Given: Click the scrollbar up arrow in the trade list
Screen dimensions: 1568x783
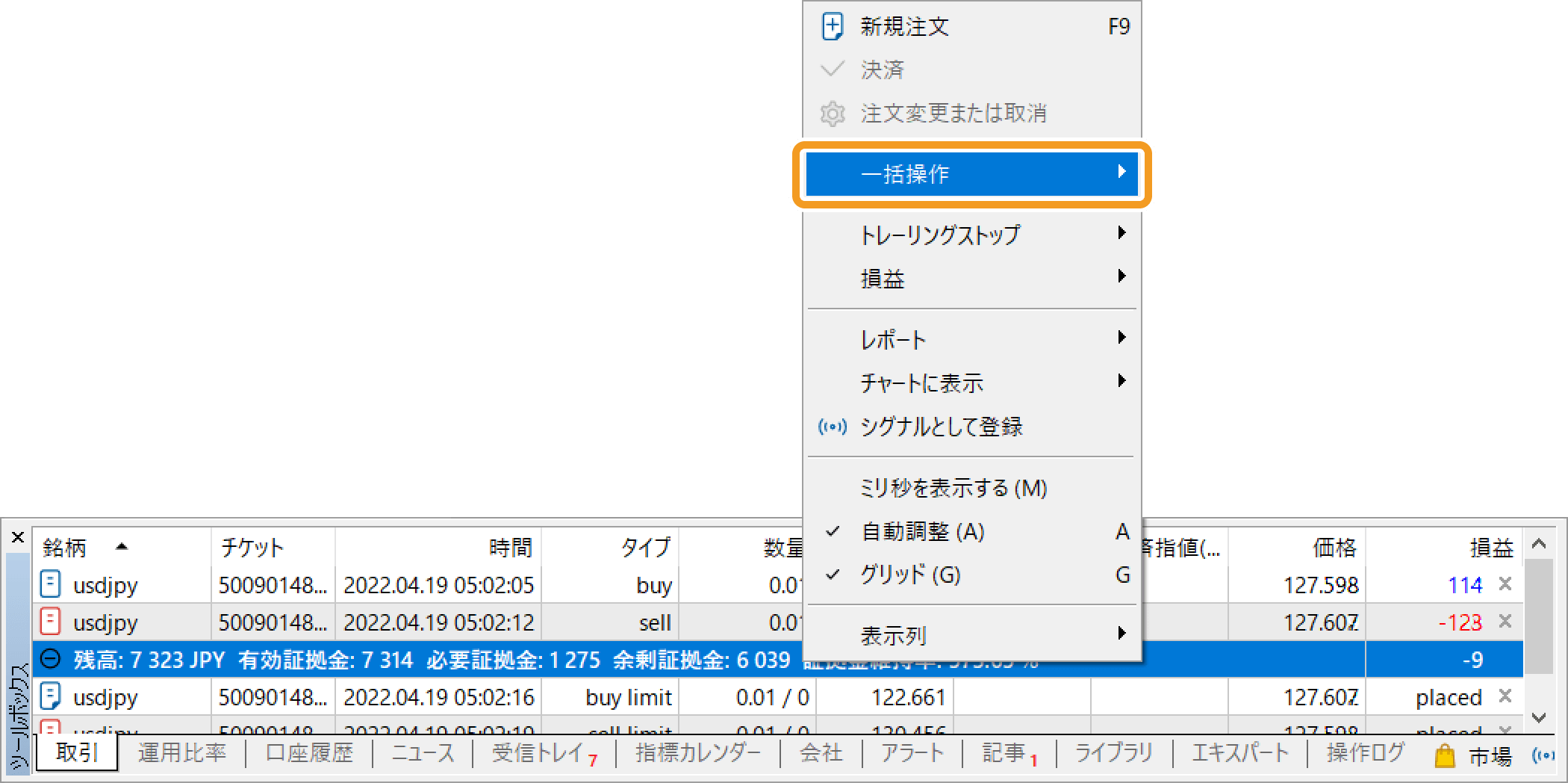Looking at the screenshot, I should [1539, 544].
